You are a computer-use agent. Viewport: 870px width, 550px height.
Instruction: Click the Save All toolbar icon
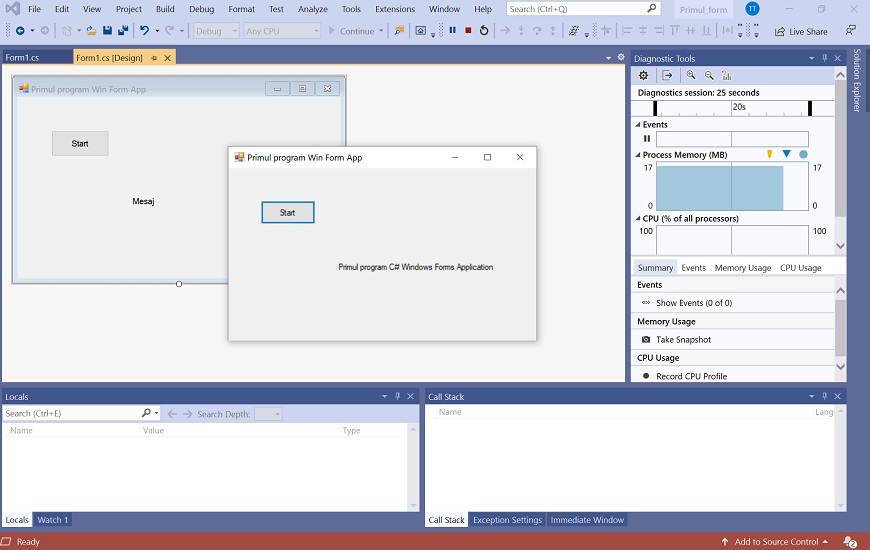[122, 31]
